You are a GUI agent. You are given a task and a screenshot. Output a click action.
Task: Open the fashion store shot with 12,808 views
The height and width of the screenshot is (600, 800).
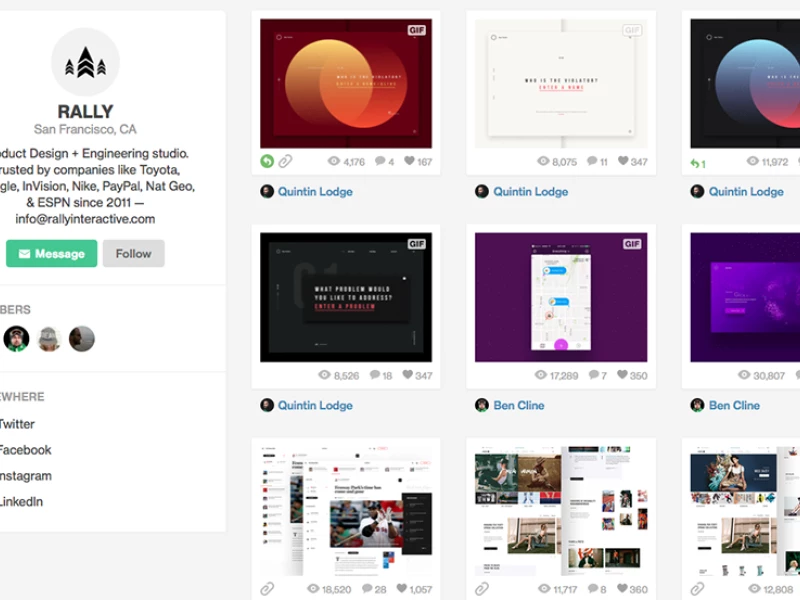(745, 511)
